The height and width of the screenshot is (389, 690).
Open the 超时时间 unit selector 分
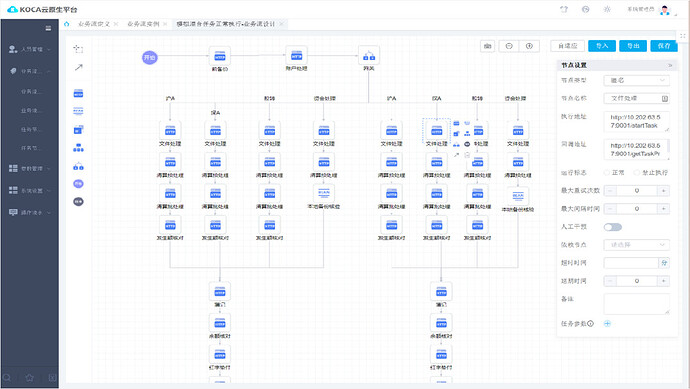coord(664,263)
